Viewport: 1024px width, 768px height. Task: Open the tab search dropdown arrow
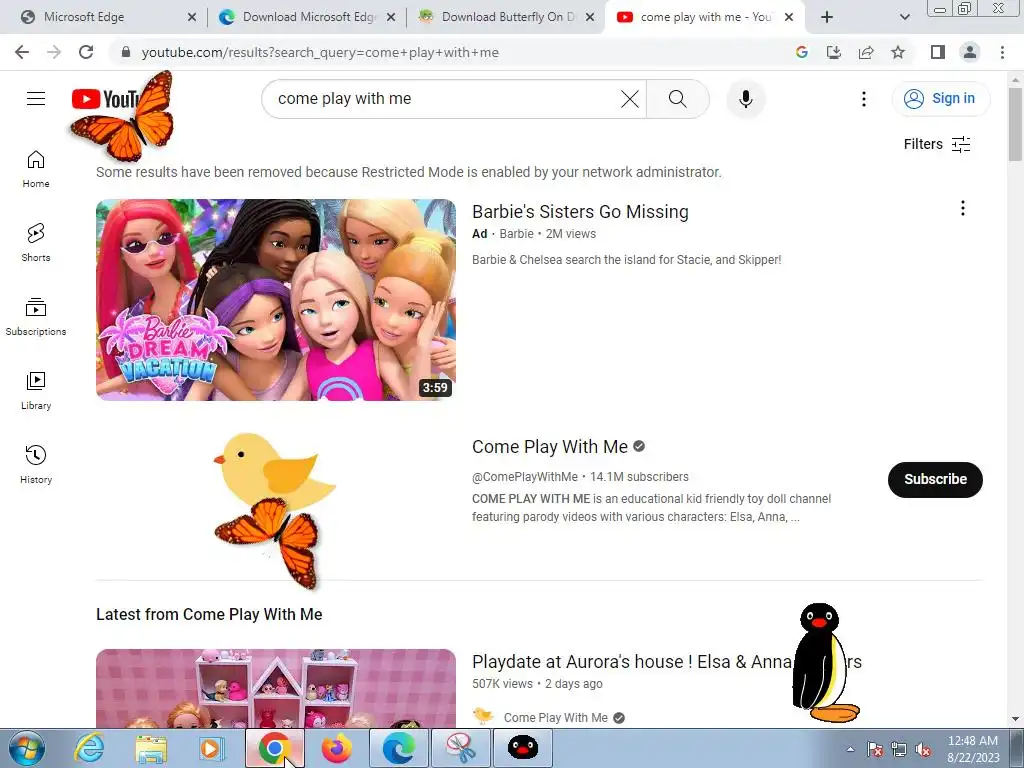(904, 17)
